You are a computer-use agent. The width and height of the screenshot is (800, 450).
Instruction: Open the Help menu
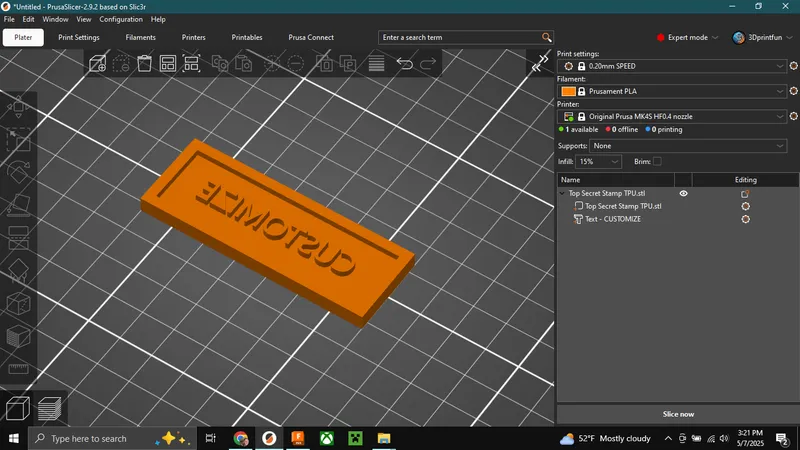tap(158, 19)
